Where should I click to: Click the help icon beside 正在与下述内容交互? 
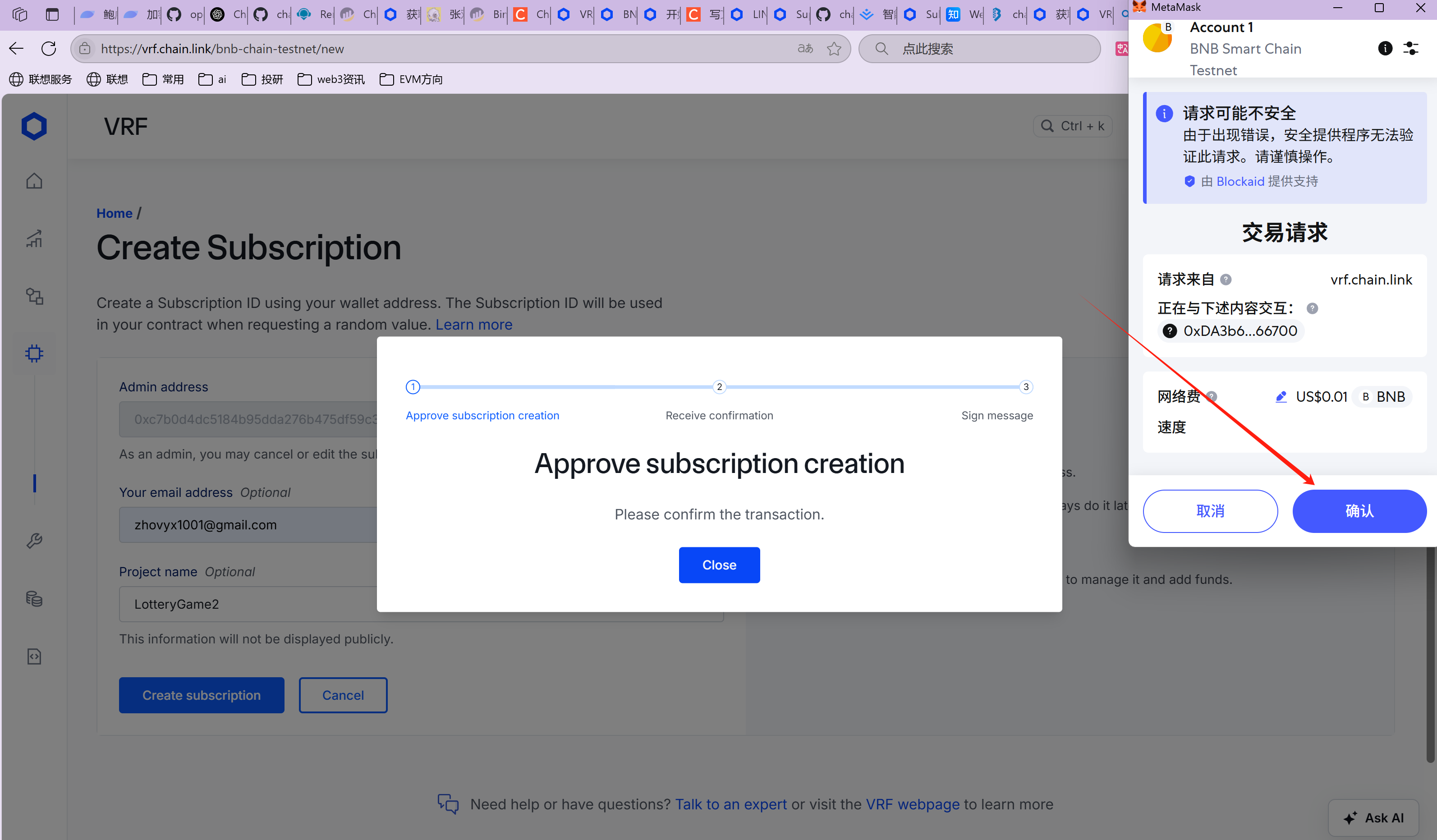[1312, 308]
